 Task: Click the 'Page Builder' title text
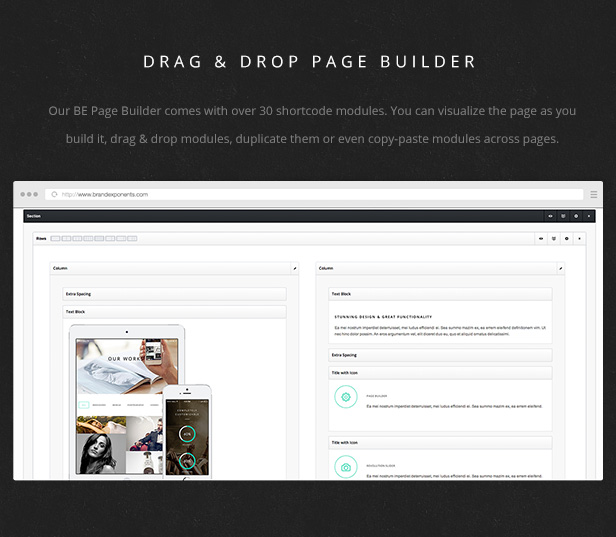click(x=377, y=396)
